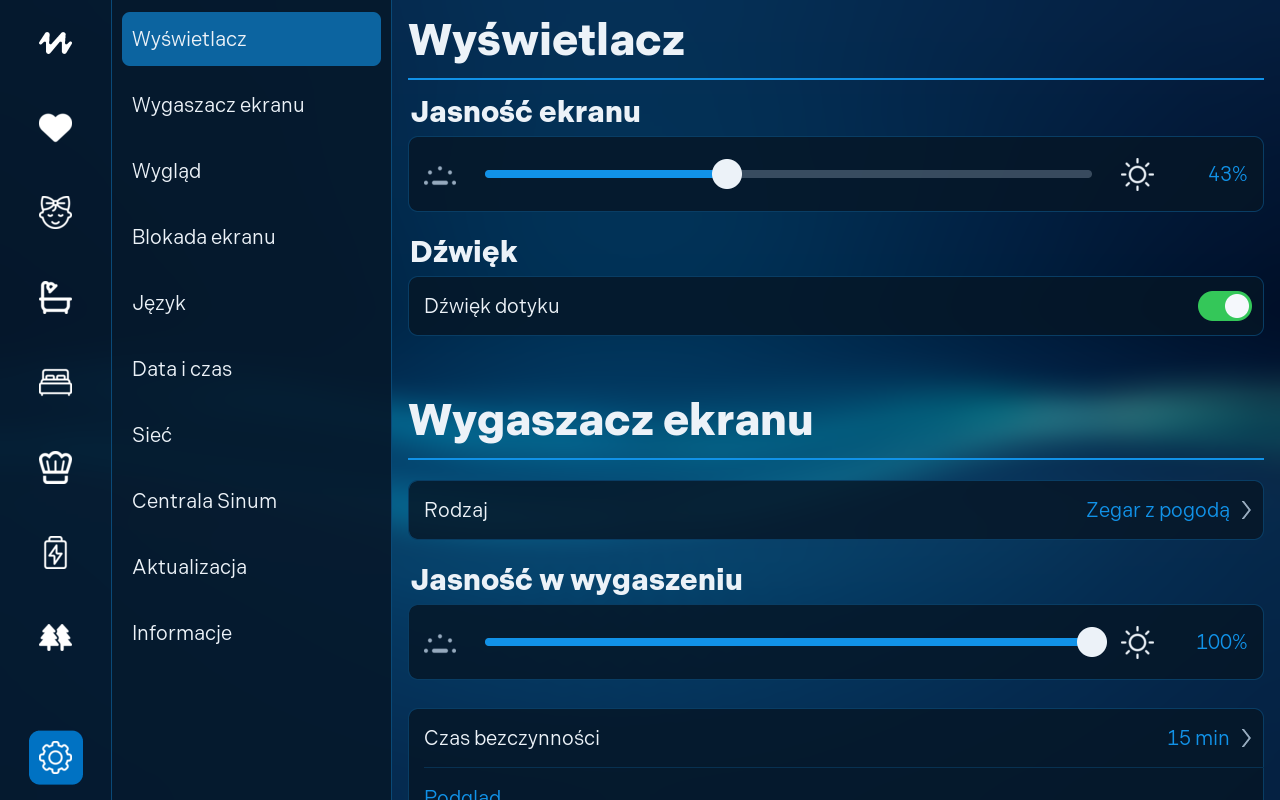Viewport: 1280px width, 800px height.
Task: Expand the Czas bezczynności chevron
Action: tap(1246, 738)
